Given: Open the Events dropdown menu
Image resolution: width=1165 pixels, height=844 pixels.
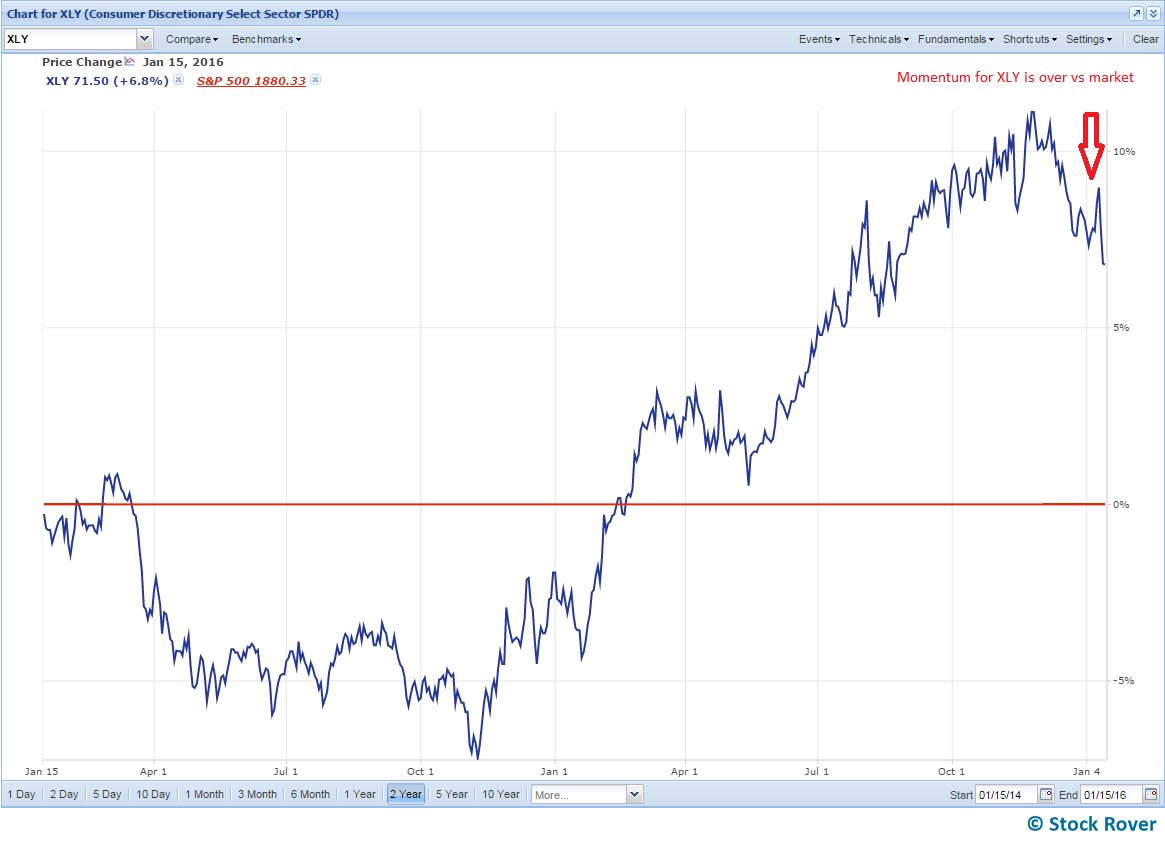Looking at the screenshot, I should [819, 39].
